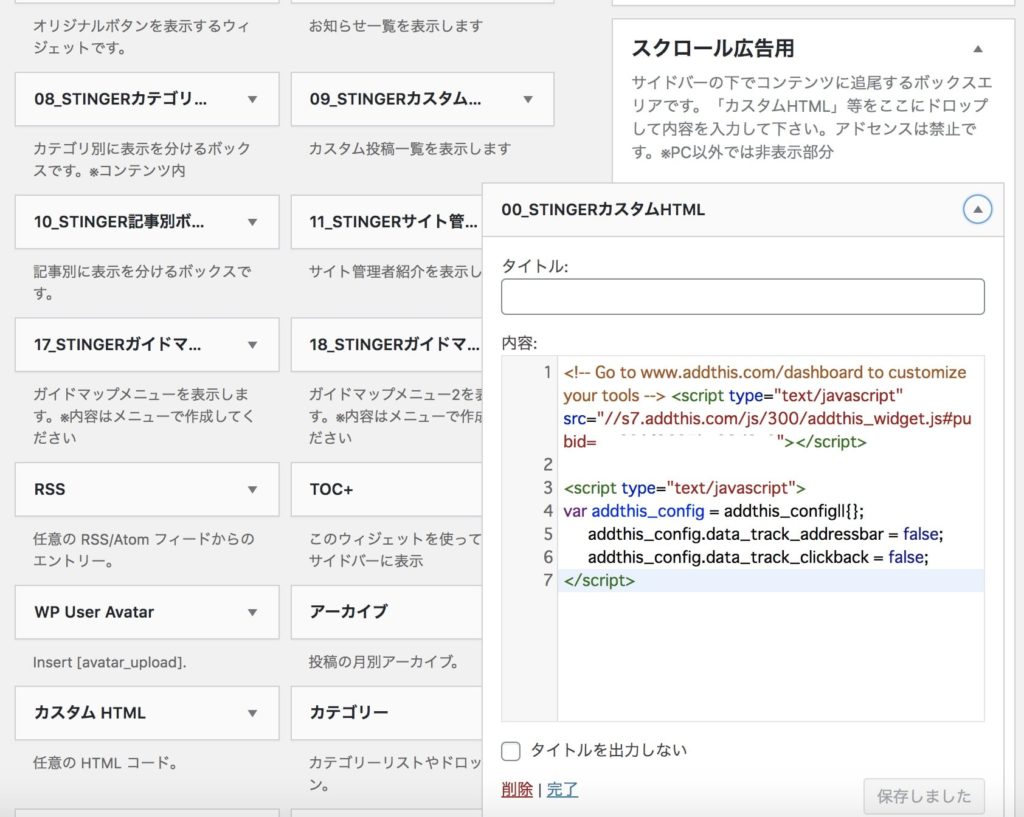Click the スクロール広告用 sidebar description paragraph
This screenshot has width=1024, height=817.
pyautogui.click(x=812, y=118)
